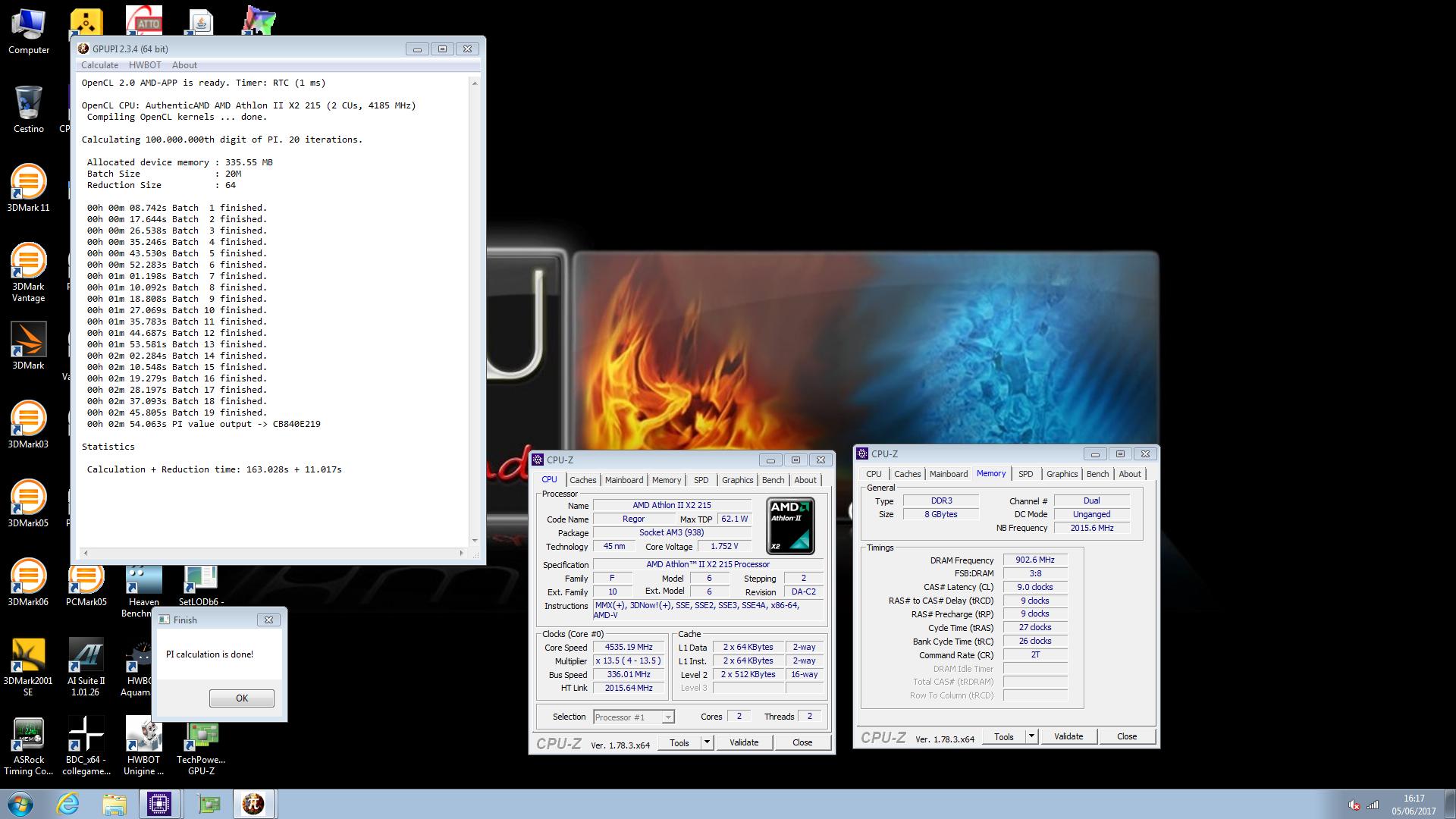The width and height of the screenshot is (1456, 819).
Task: Click OK in the Finish dialog
Action: pos(241,698)
